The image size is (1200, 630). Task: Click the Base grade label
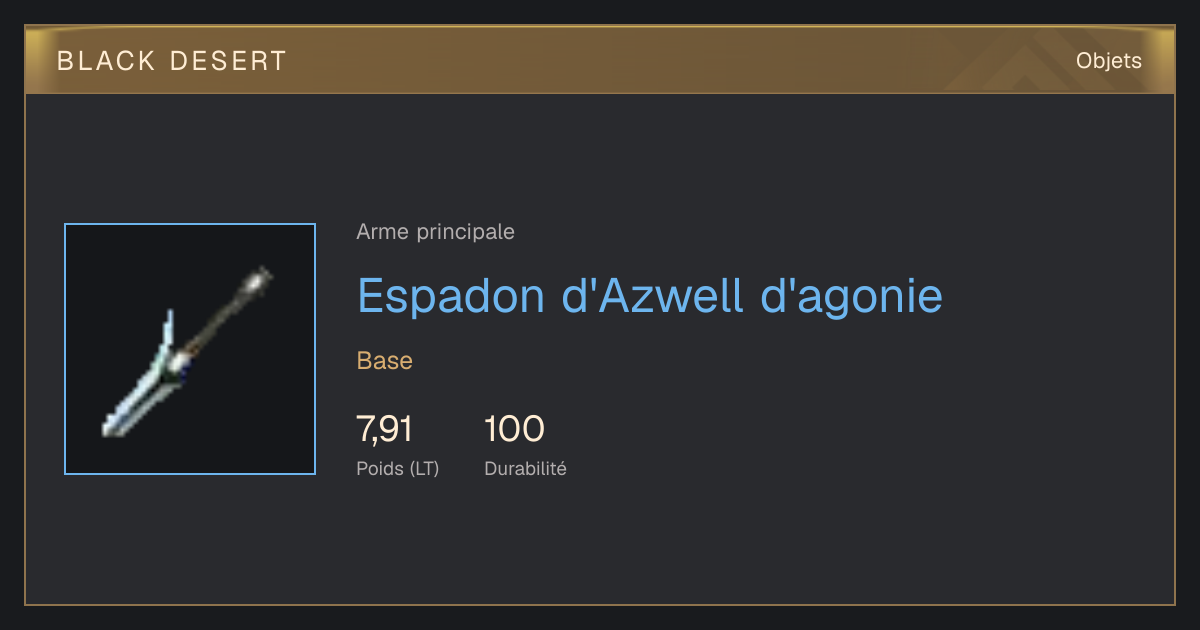(x=385, y=361)
